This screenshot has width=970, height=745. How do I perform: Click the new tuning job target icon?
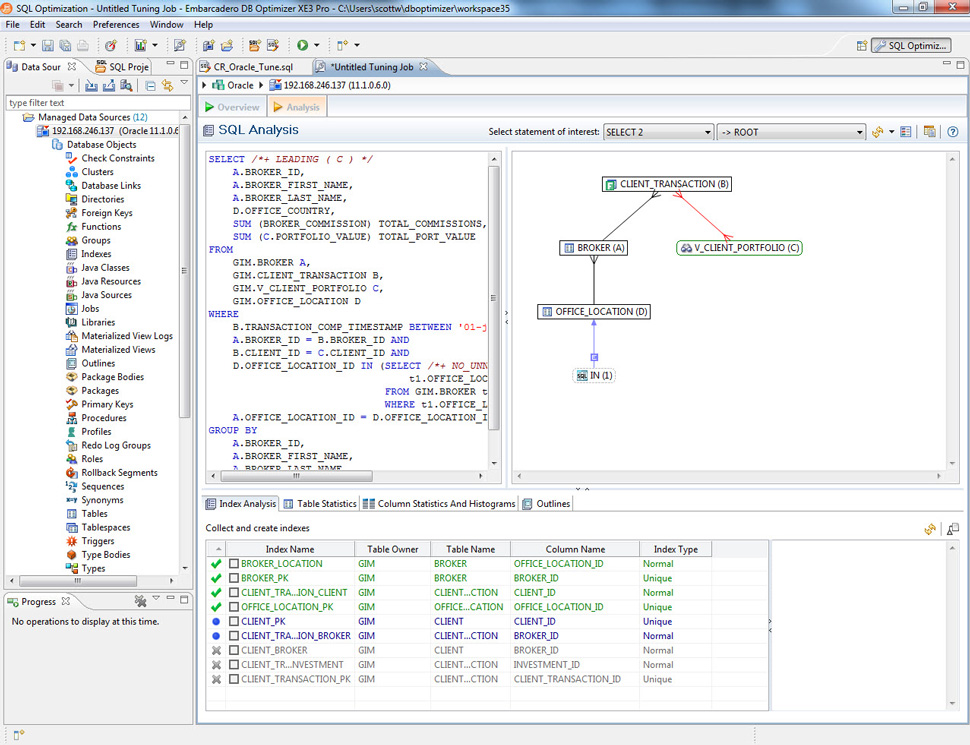(111, 45)
